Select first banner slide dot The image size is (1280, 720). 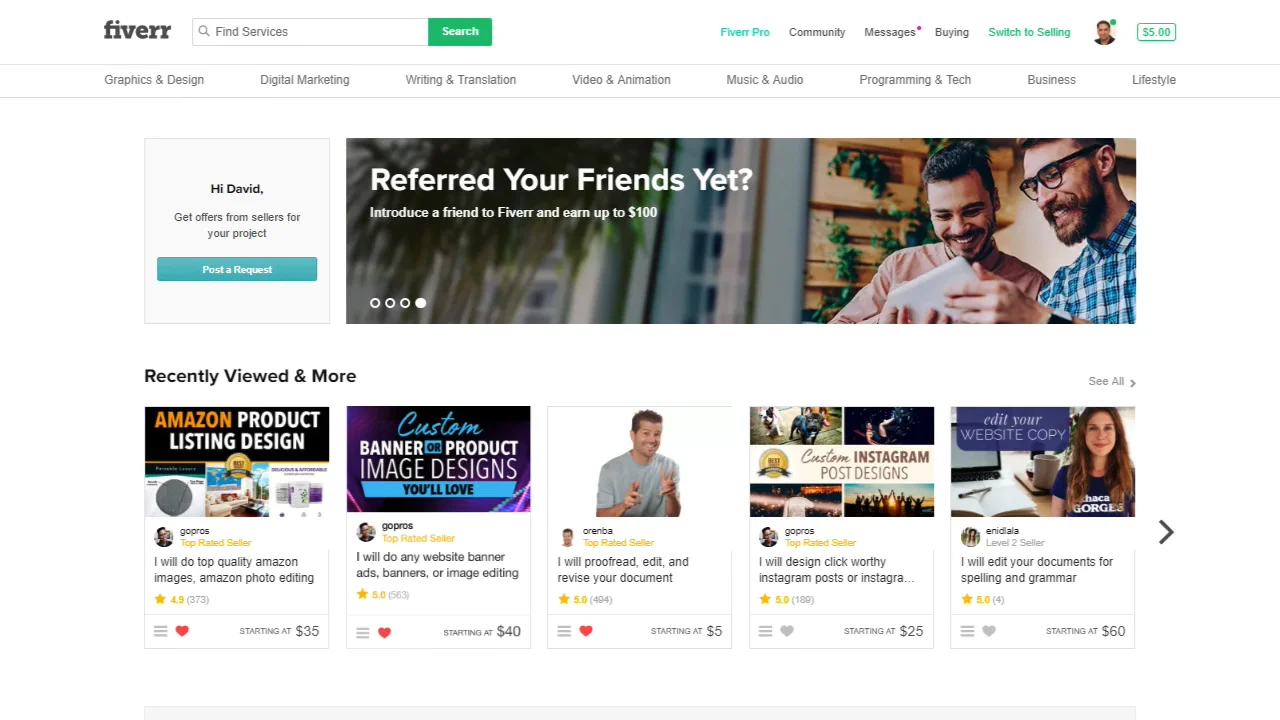pos(375,303)
